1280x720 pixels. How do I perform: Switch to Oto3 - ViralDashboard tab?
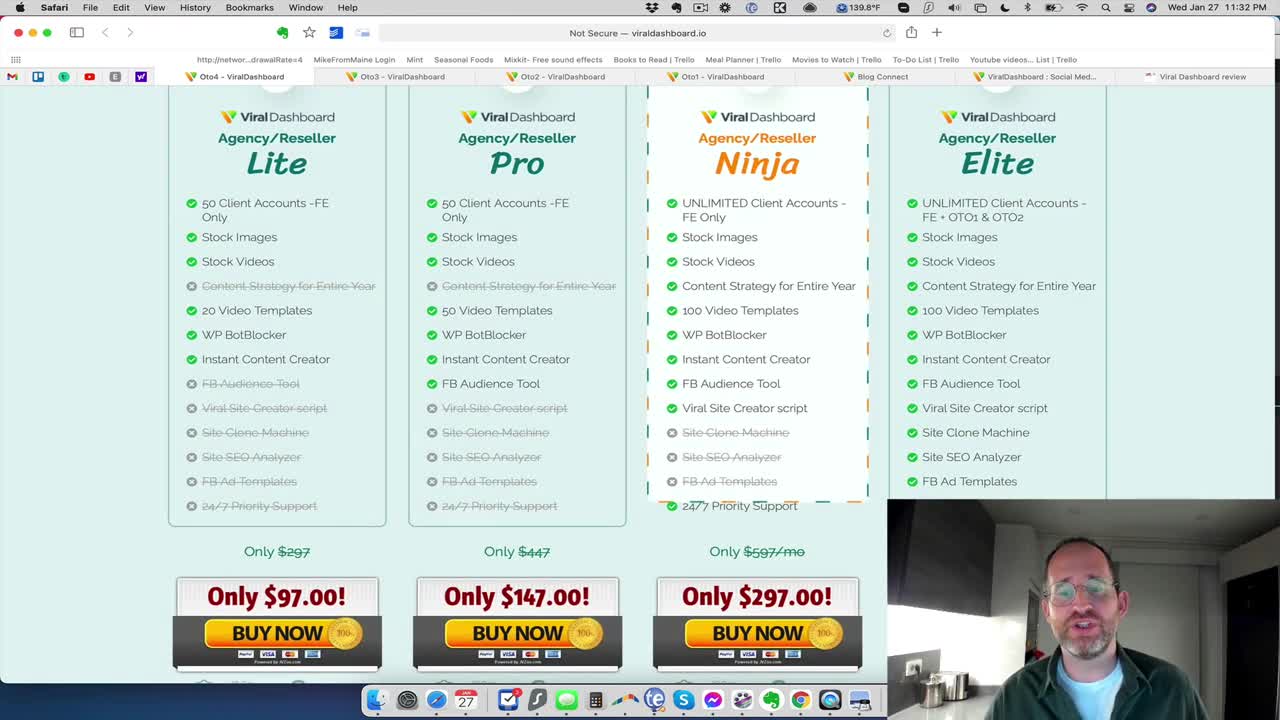tap(396, 76)
